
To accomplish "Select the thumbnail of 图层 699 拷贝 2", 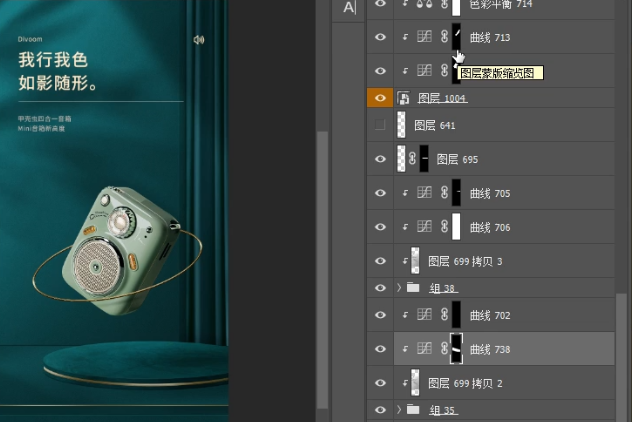I will 415,383.
